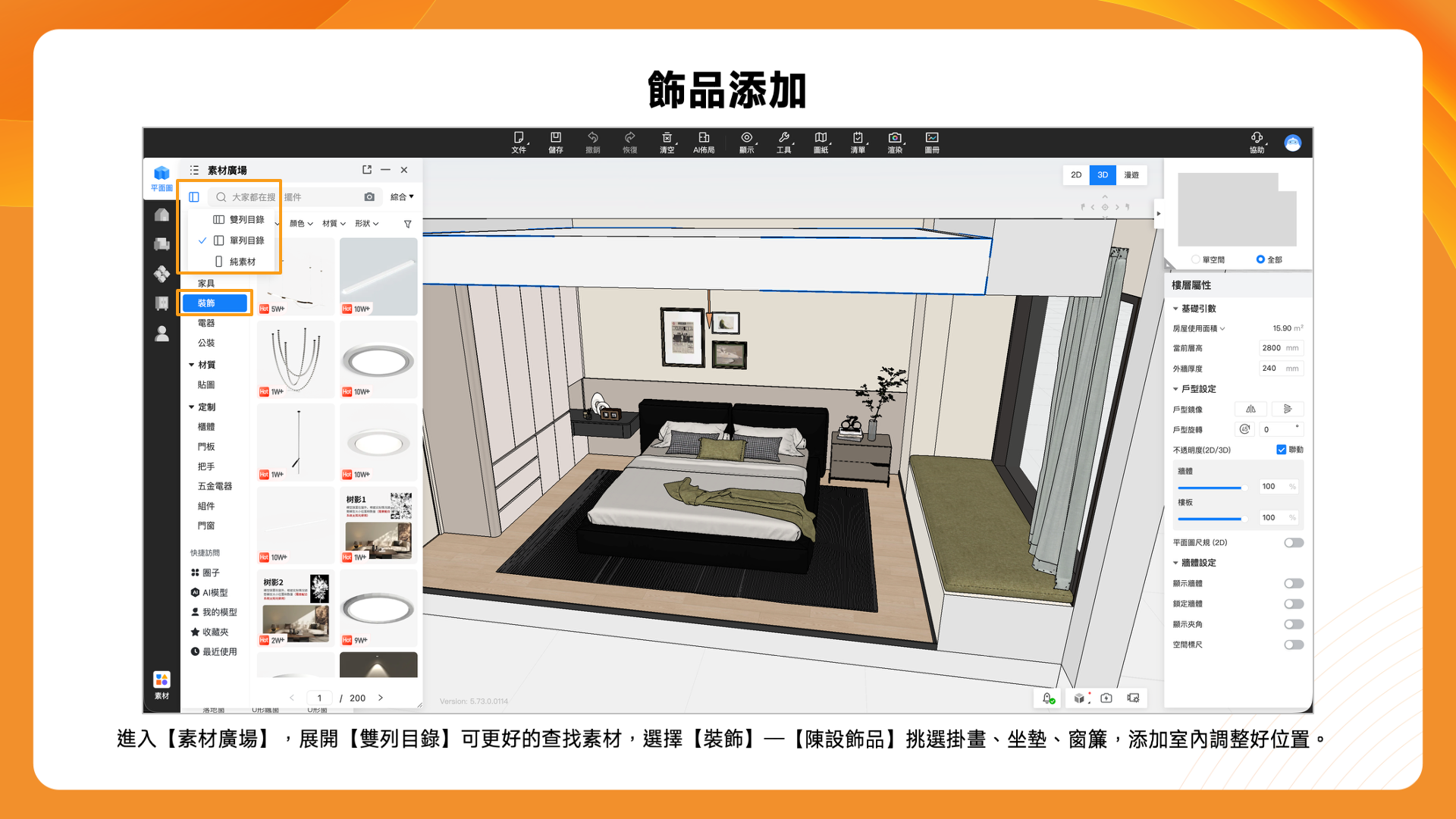Viewport: 1456px width, 819px height.
Task: Click the 戶型鏡像 horizontal mirror icon
Action: pyautogui.click(x=1250, y=409)
